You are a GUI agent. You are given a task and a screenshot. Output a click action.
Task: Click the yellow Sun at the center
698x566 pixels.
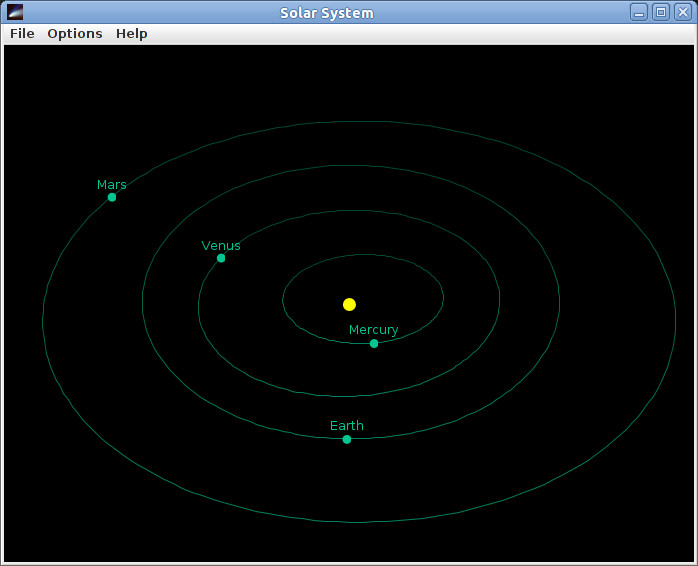pyautogui.click(x=349, y=305)
